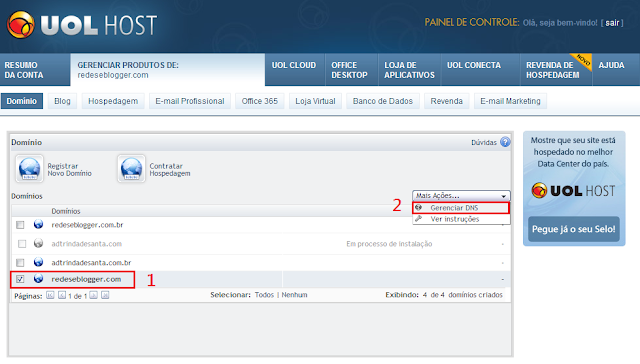Image resolution: width=640 pixels, height=364 pixels.
Task: Click the Ver instruções wrench icon
Action: 418,219
